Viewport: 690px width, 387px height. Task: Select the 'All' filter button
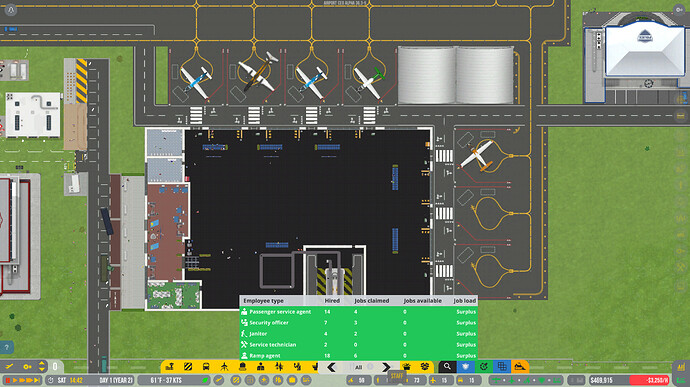(x=359, y=367)
